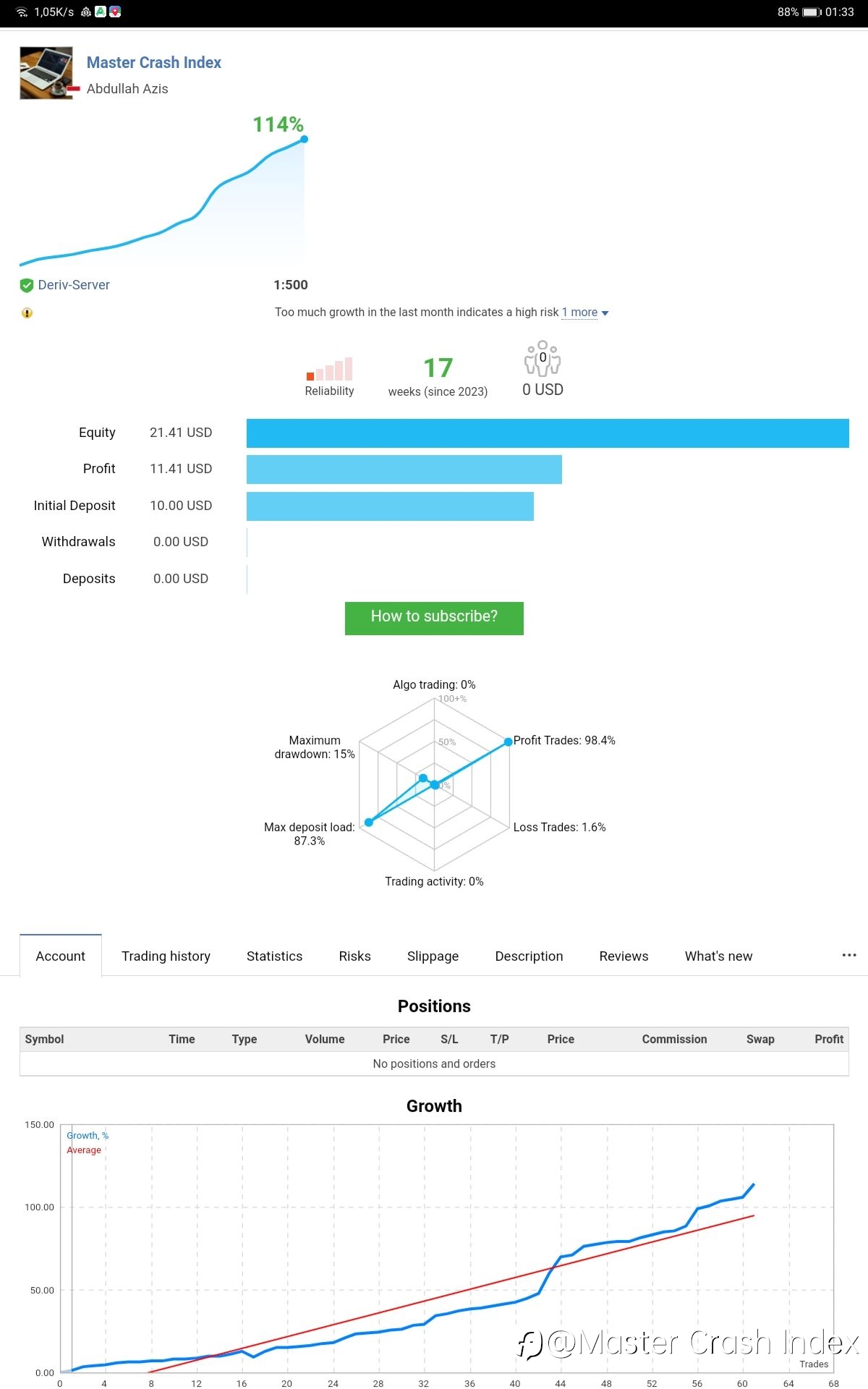Click the Maximum drawdown 15% label
This screenshot has width=868, height=1389.
pos(315,747)
